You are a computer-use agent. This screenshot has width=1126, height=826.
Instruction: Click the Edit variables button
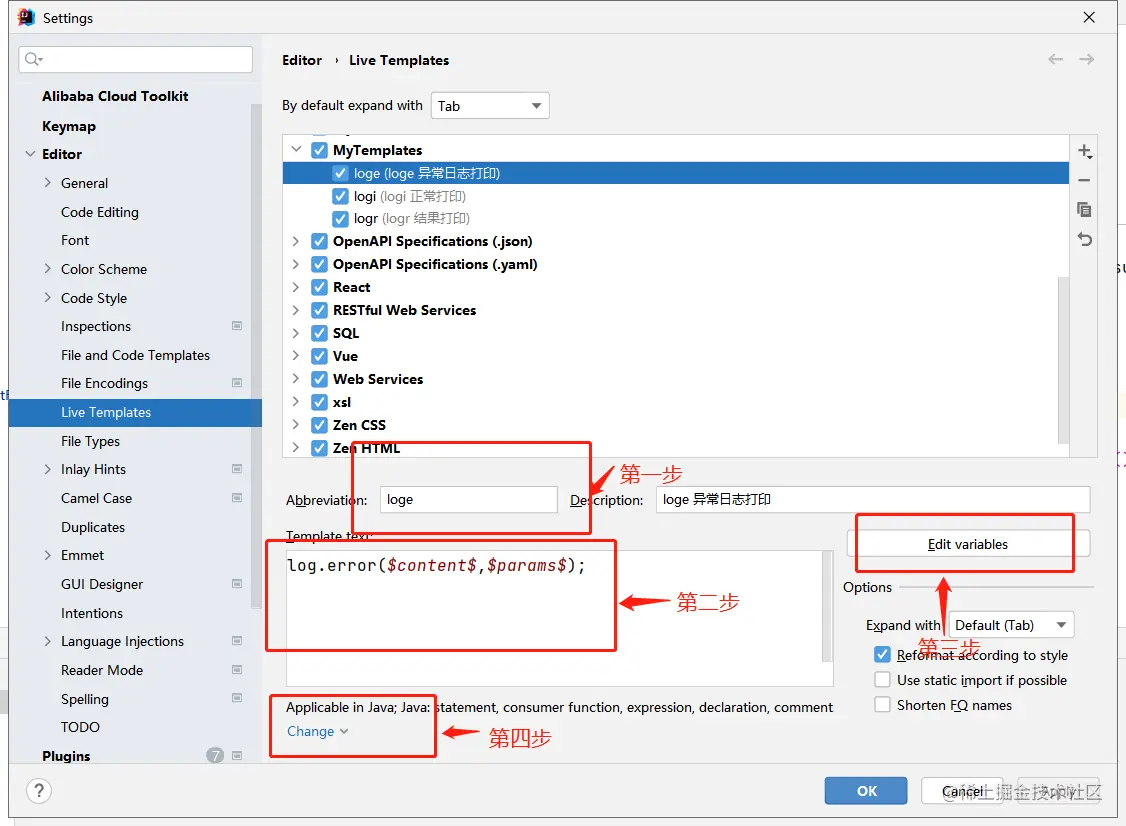click(x=968, y=544)
